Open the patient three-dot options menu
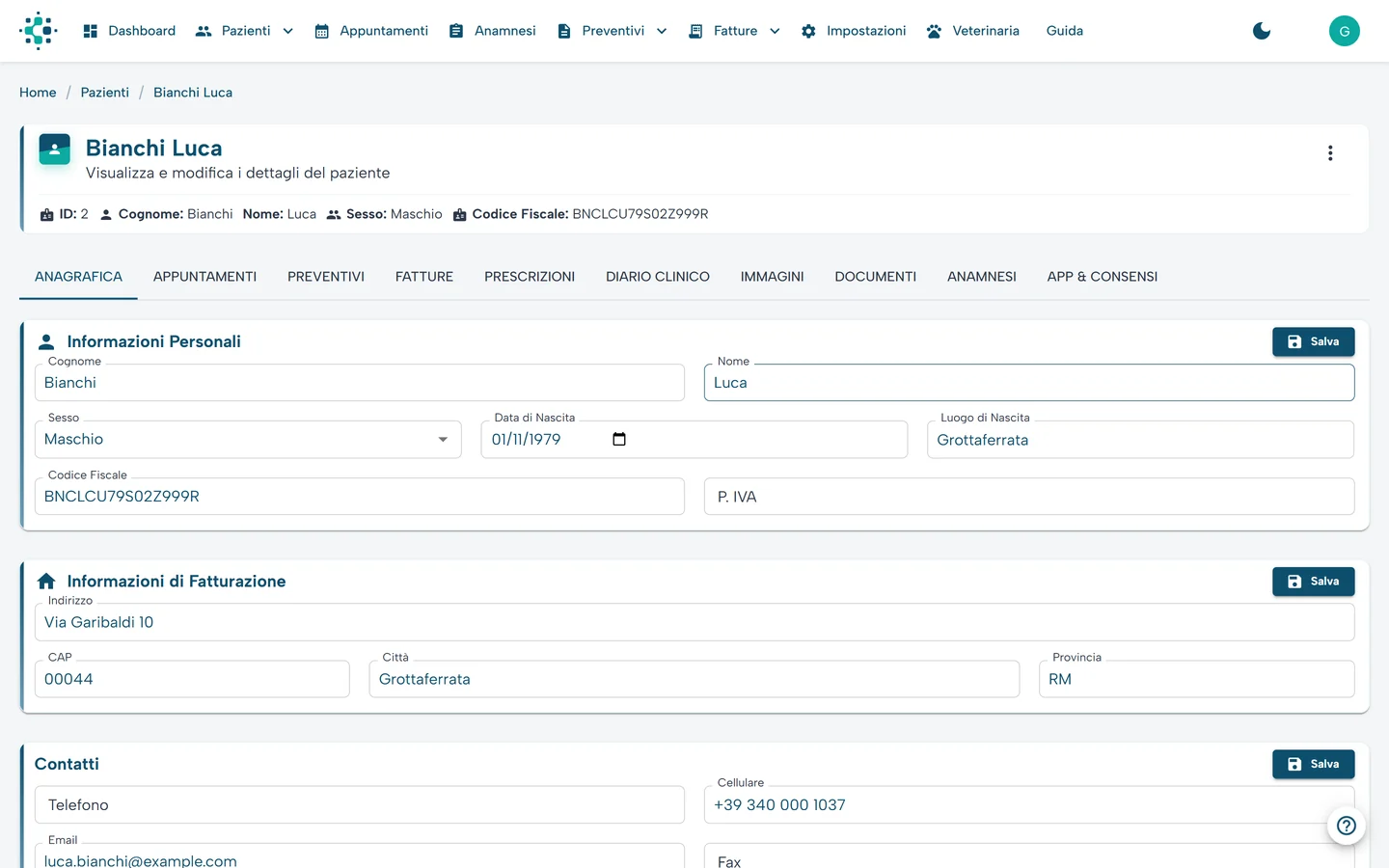The width and height of the screenshot is (1389, 868). 1330,153
